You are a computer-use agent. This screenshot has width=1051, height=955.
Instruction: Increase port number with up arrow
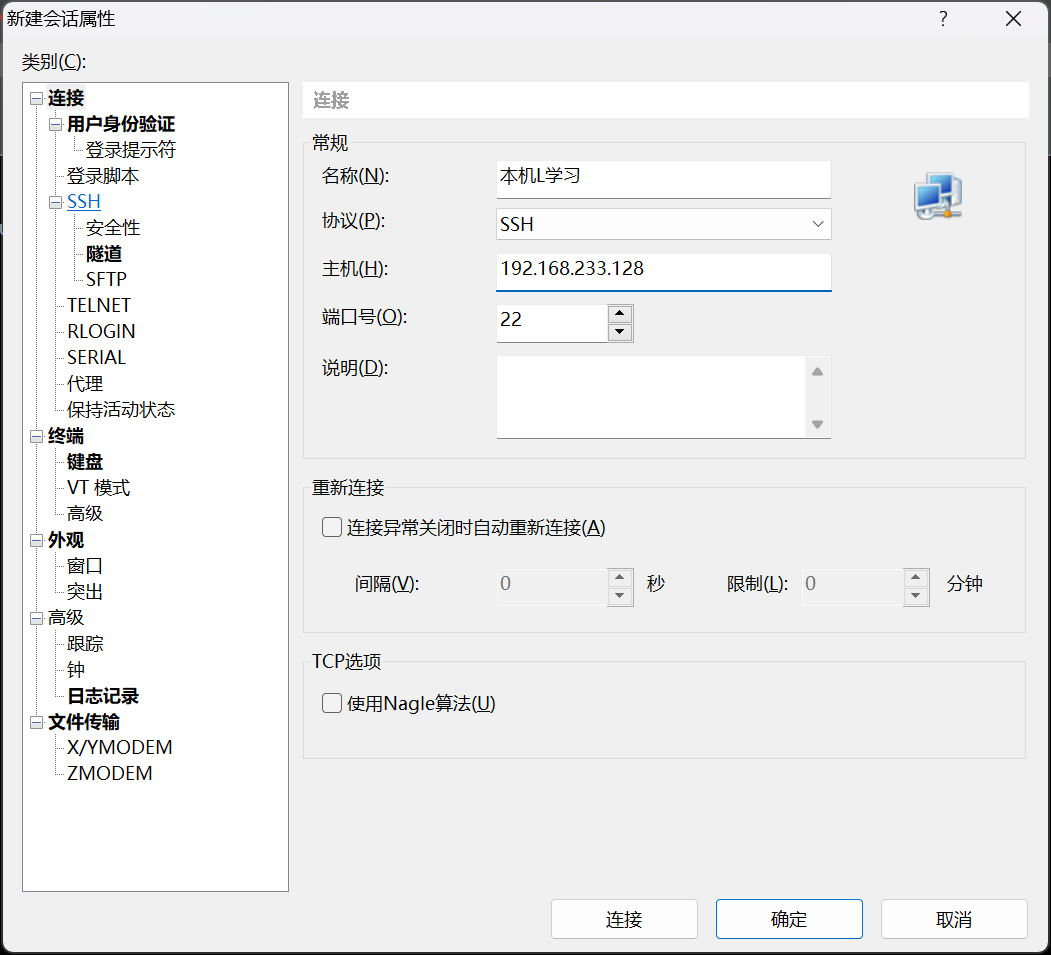point(620,313)
